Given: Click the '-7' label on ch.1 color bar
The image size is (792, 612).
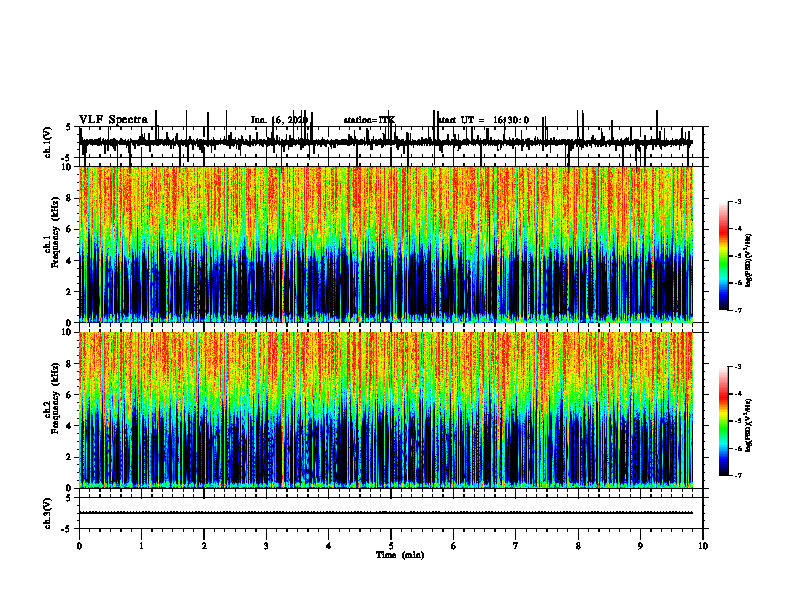Looking at the screenshot, I should point(737,310).
